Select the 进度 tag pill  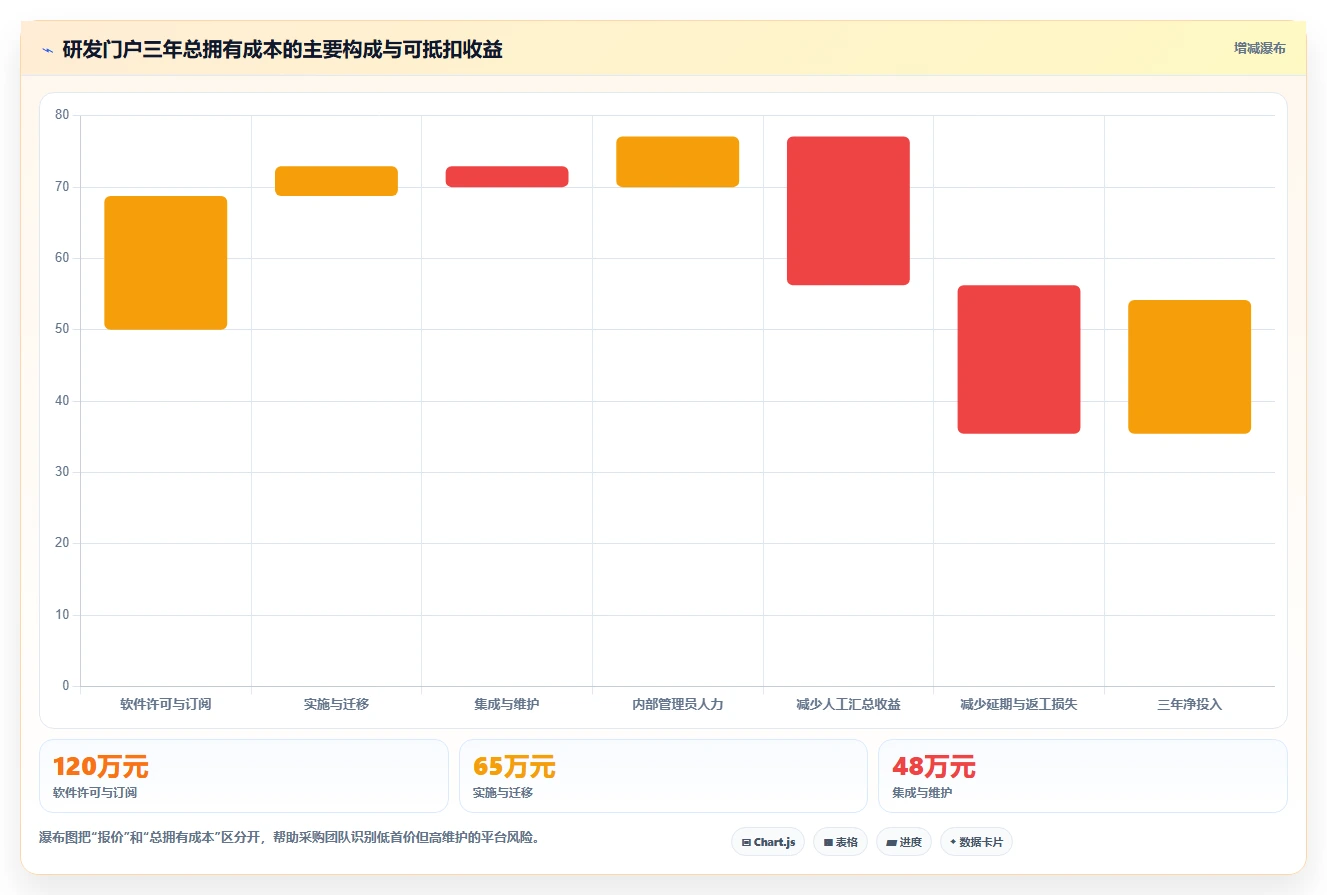coord(904,842)
